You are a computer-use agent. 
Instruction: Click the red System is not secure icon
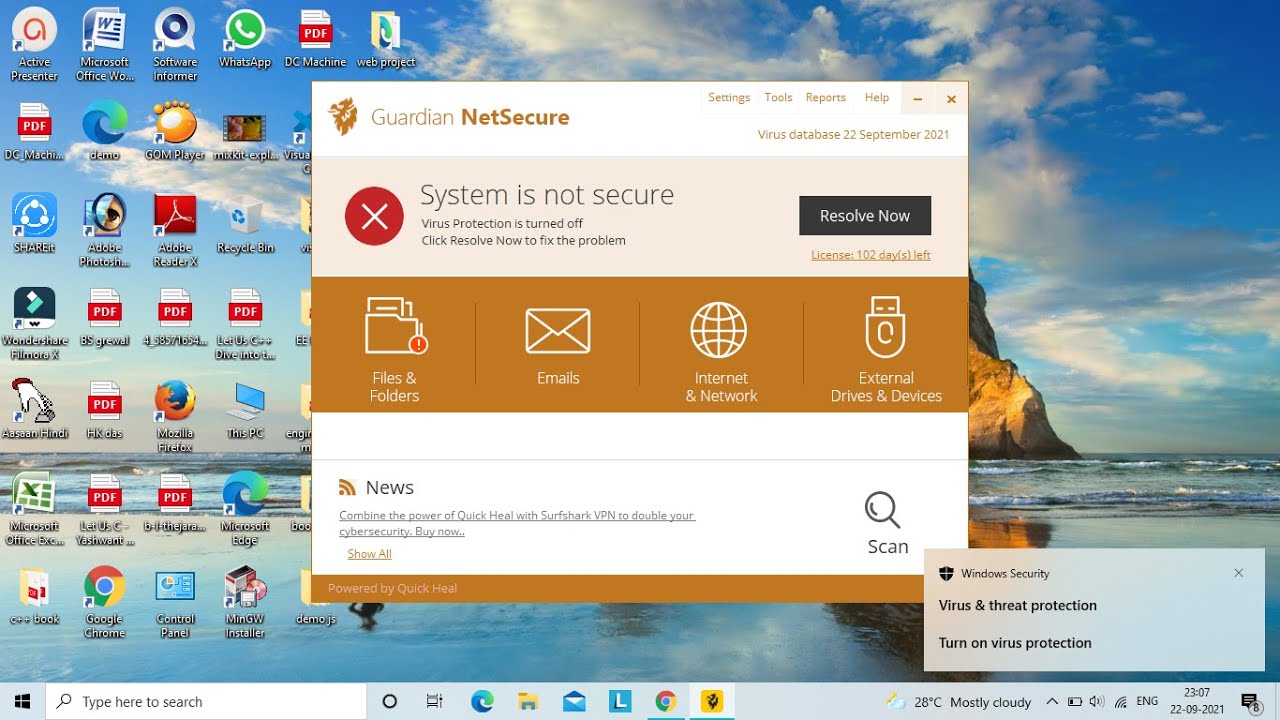point(374,216)
